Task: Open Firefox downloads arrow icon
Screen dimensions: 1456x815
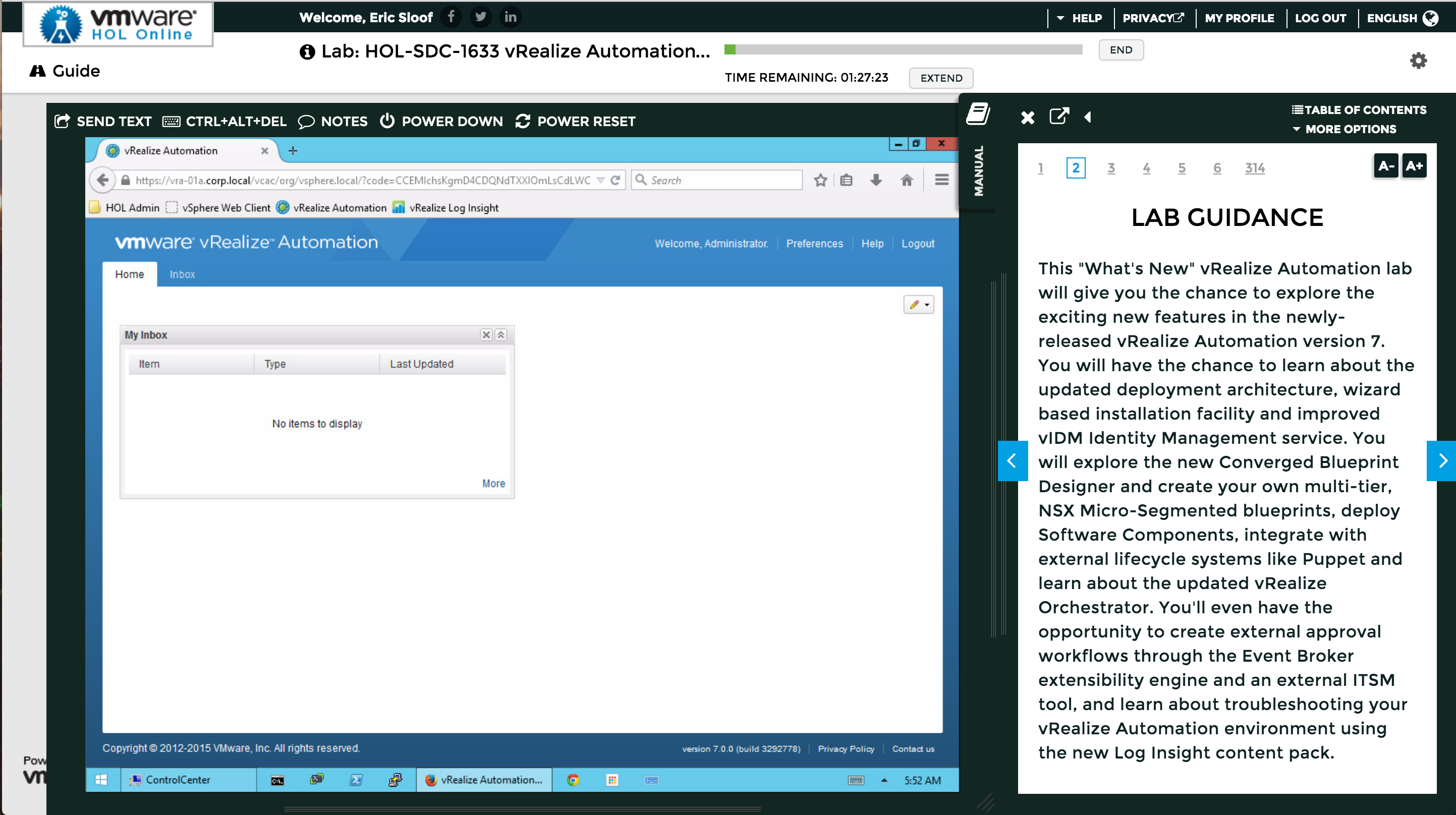Action: click(x=876, y=180)
